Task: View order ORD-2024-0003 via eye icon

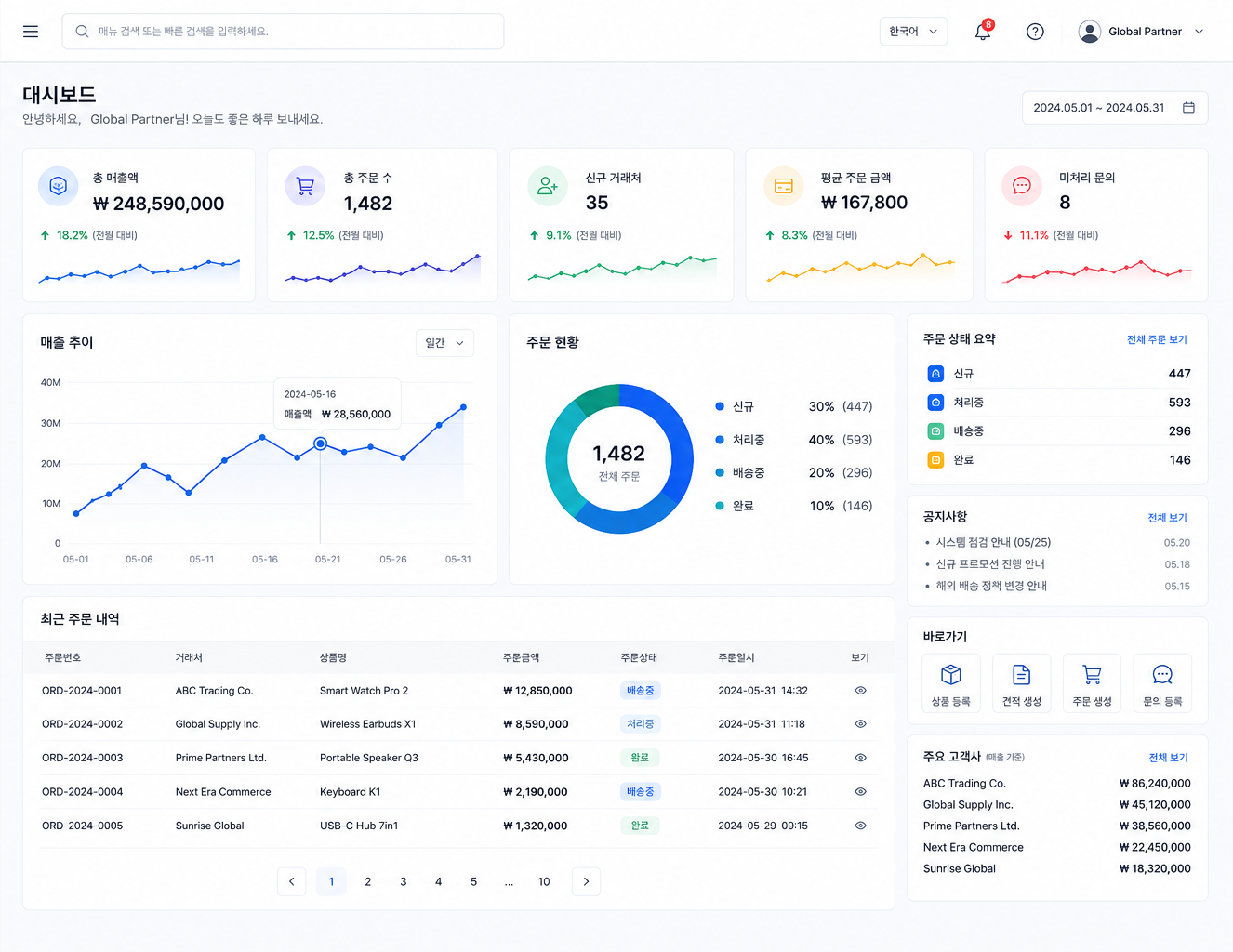Action: tap(860, 758)
